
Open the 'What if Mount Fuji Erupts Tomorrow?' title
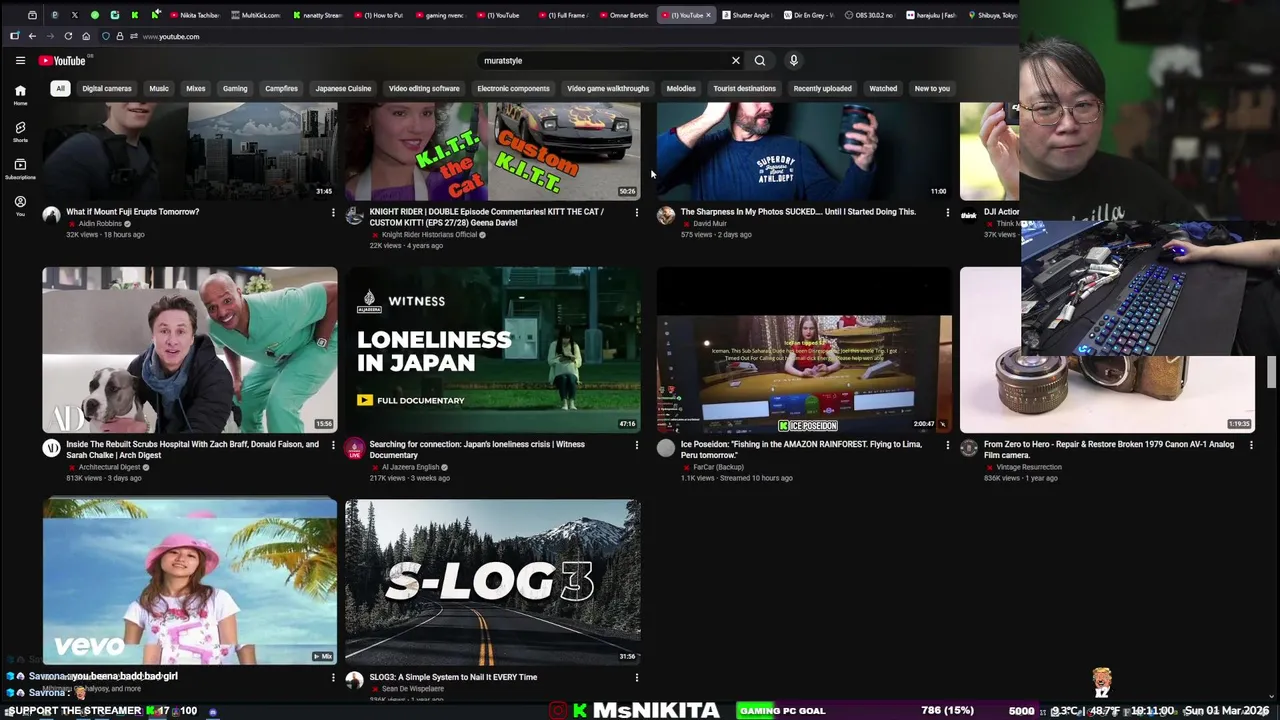(x=132, y=212)
